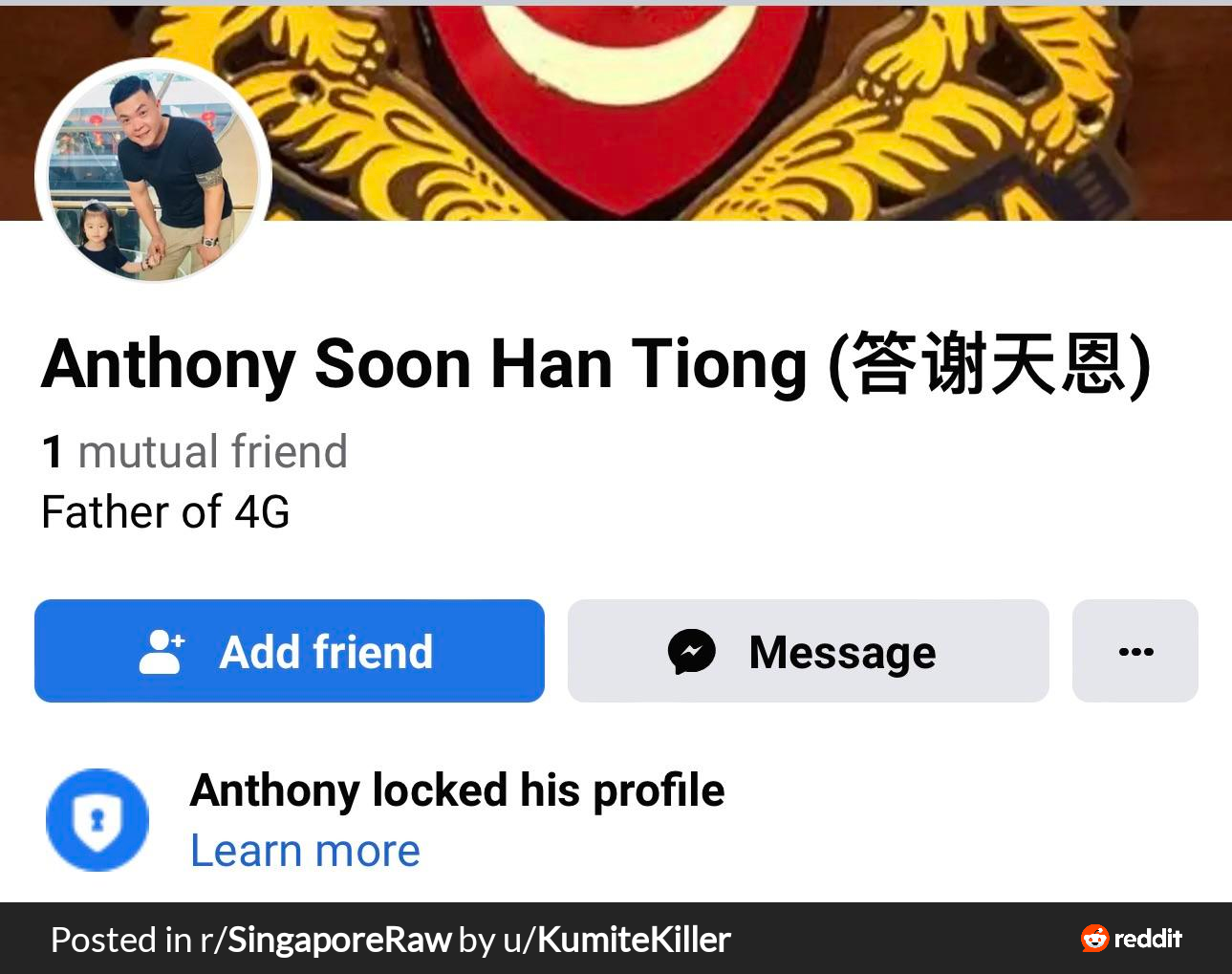Click the 1 mutual friend text
Screen dimensions: 1232x974
(195, 451)
